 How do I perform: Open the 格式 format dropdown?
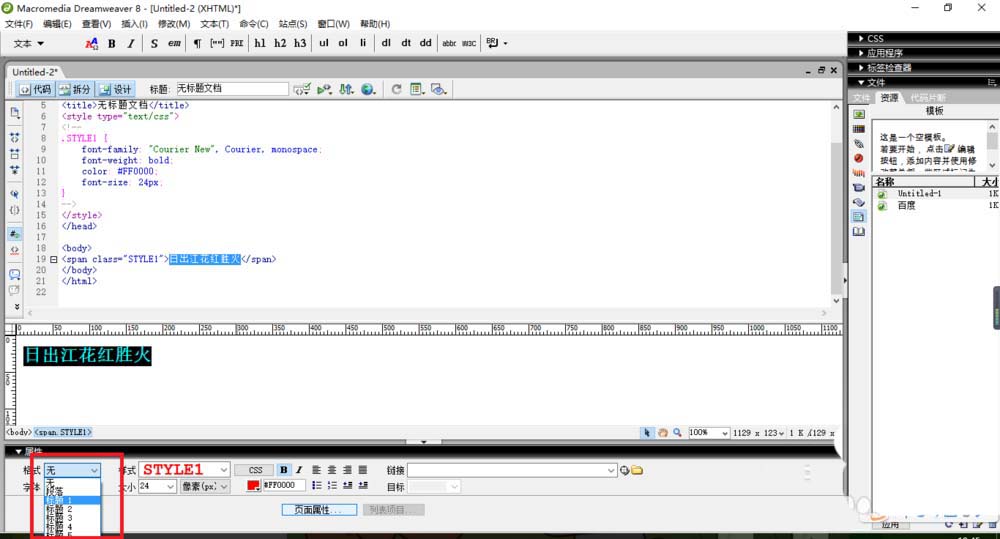coord(73,470)
